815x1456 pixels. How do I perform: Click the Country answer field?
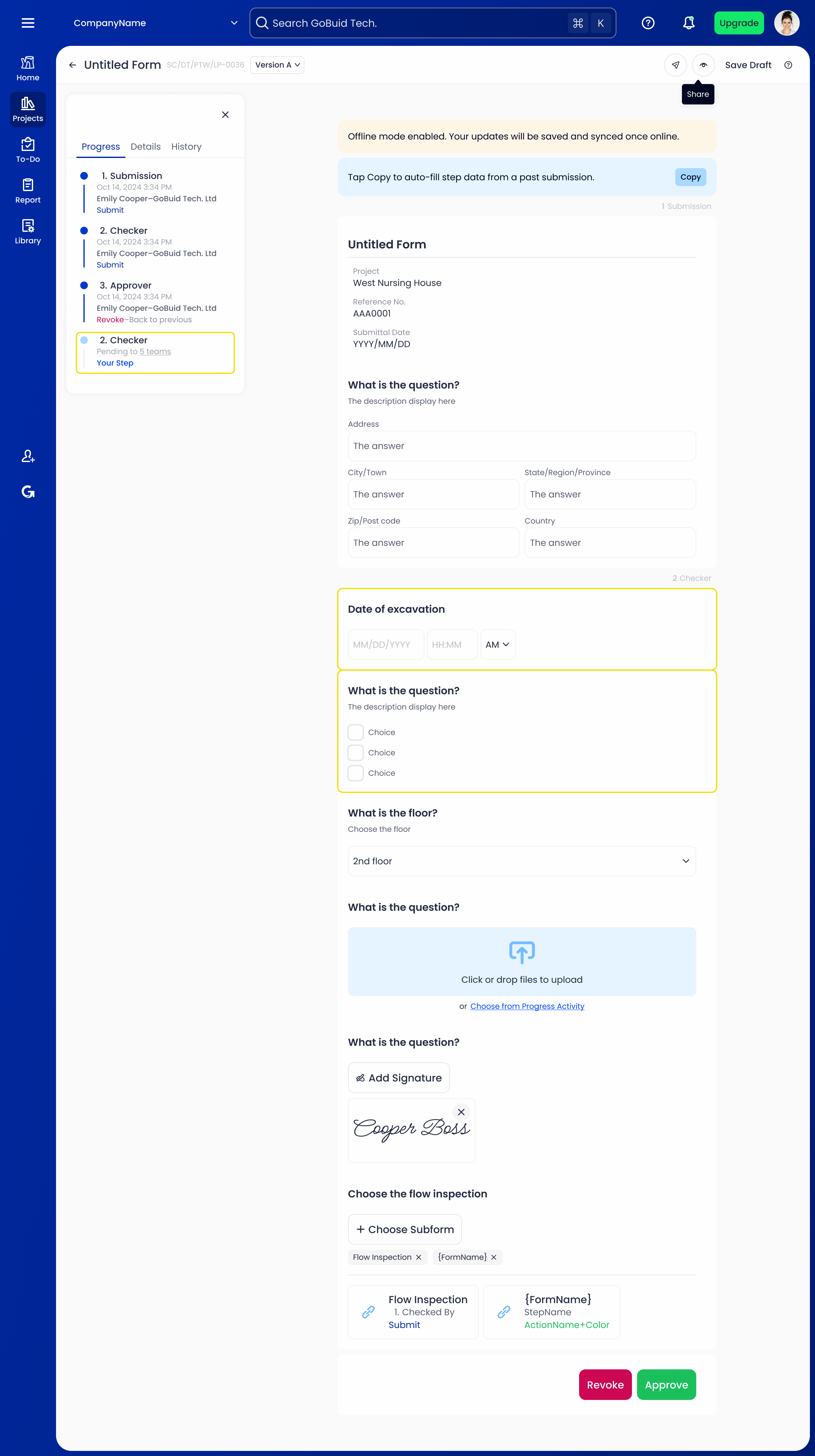(x=610, y=543)
